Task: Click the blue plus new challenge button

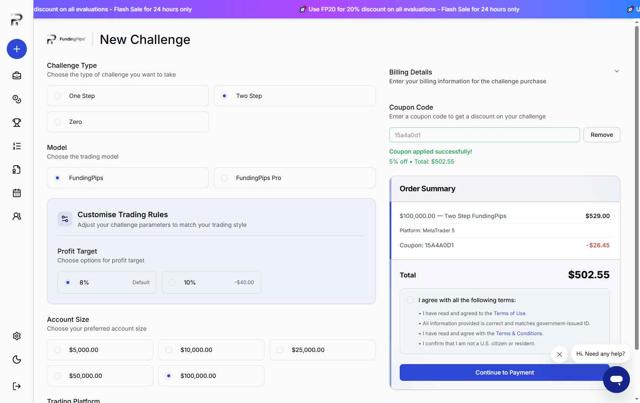Action: pos(17,49)
